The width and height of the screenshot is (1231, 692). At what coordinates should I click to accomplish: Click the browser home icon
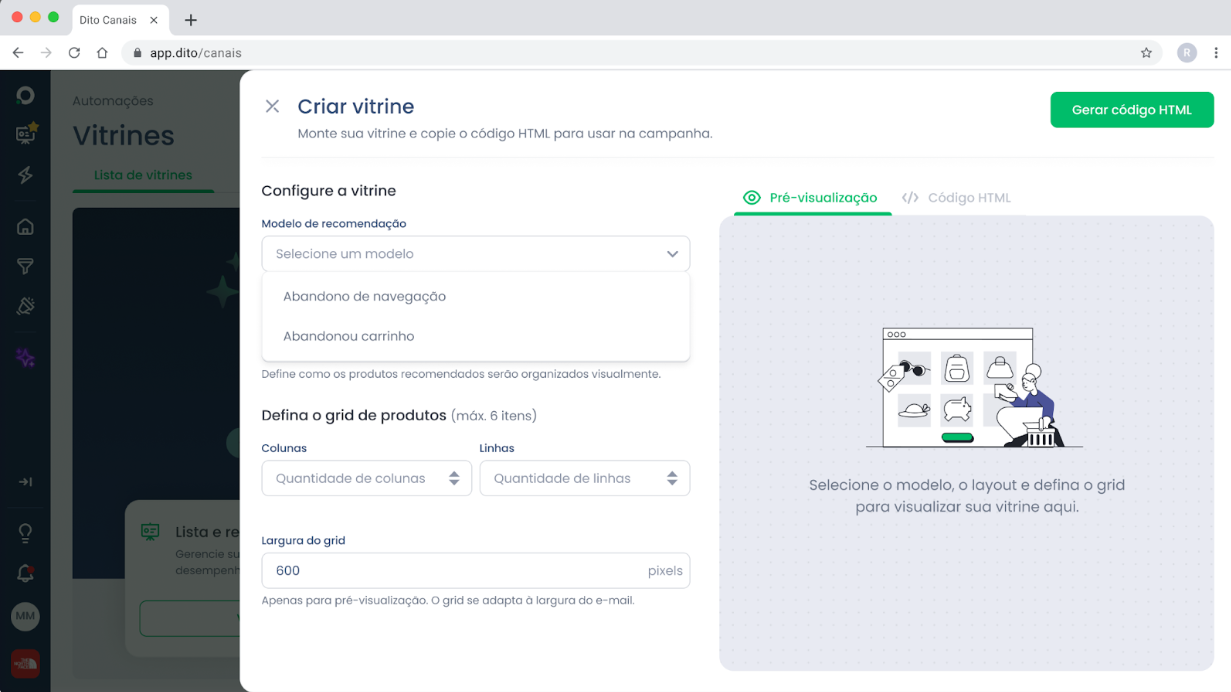click(102, 53)
